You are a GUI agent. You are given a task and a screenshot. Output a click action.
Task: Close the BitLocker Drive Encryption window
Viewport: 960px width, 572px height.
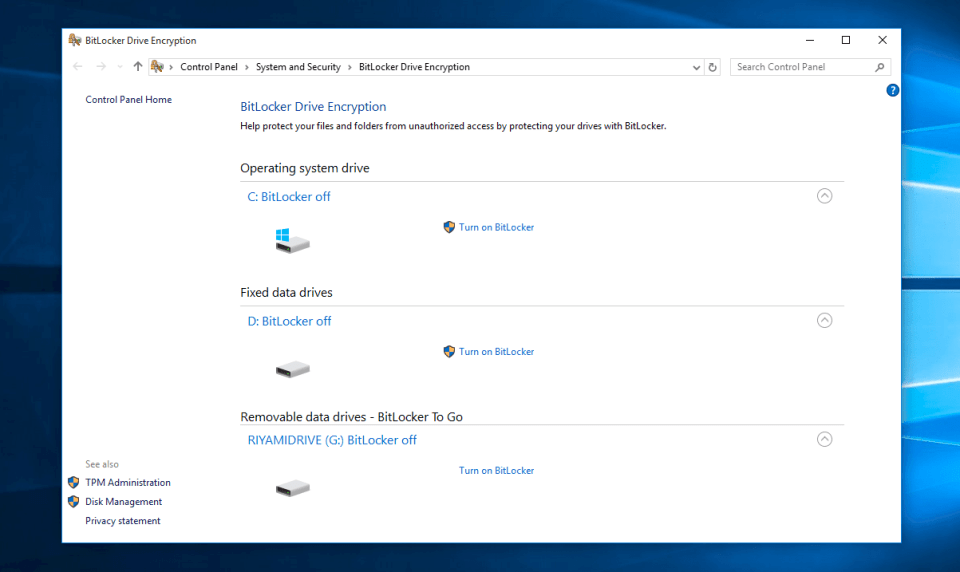coord(882,40)
